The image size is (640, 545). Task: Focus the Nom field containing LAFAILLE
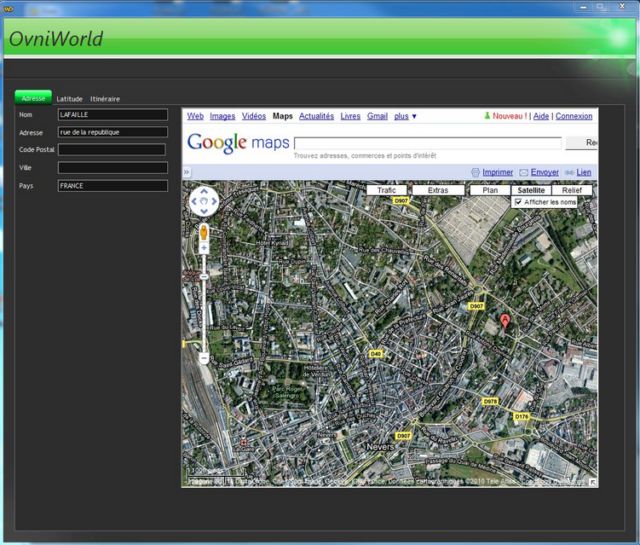click(x=113, y=115)
